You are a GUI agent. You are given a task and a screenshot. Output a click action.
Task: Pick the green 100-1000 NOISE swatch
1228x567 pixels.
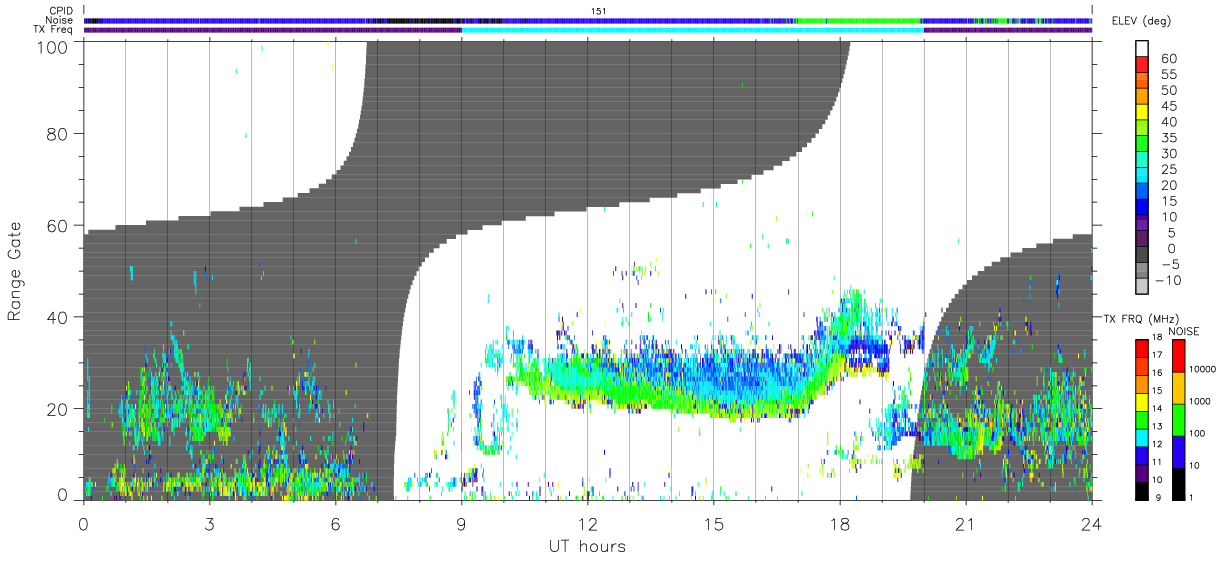1177,420
